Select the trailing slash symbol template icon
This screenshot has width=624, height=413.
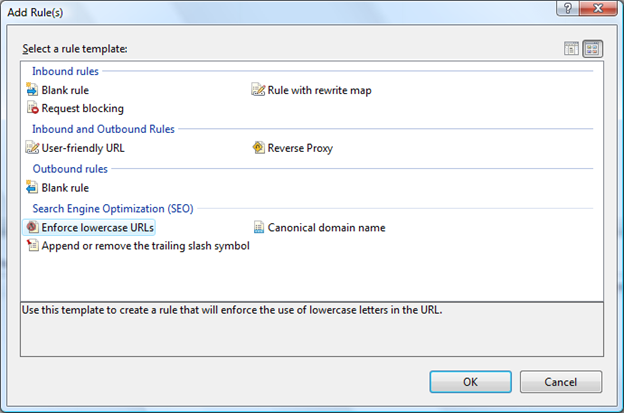[31, 245]
